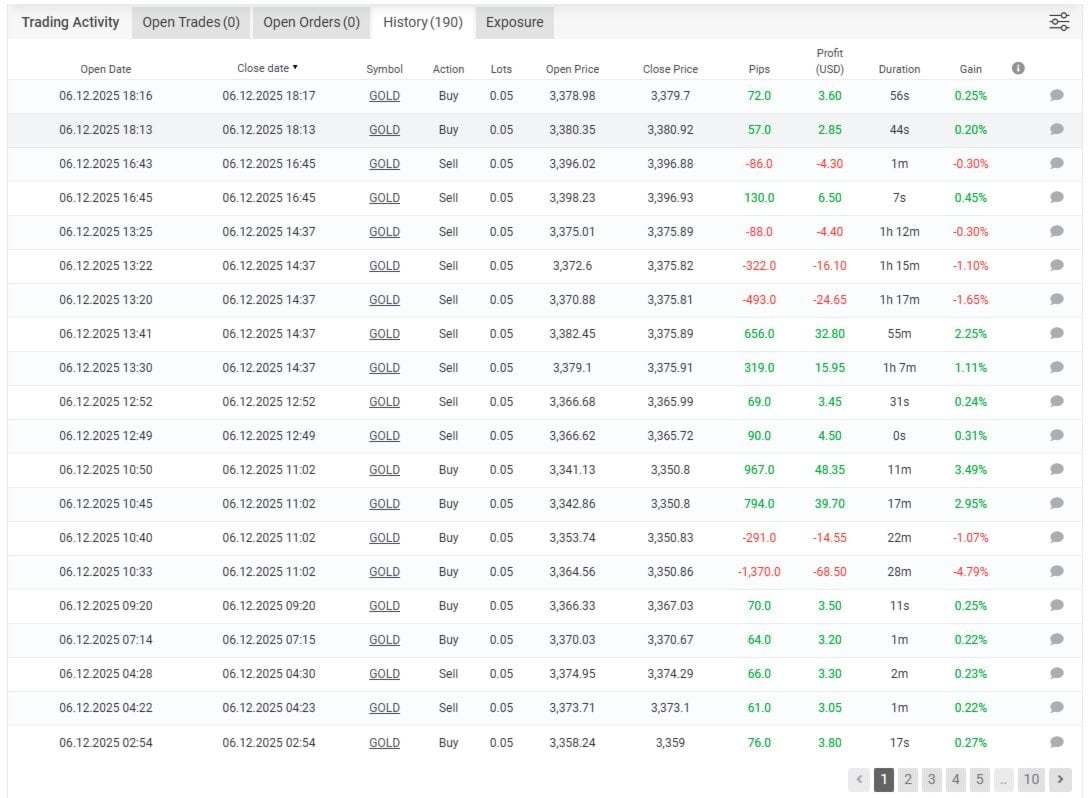Viewport: 1089px width, 798px height.
Task: Go to page 2 of history
Action: coord(908,779)
